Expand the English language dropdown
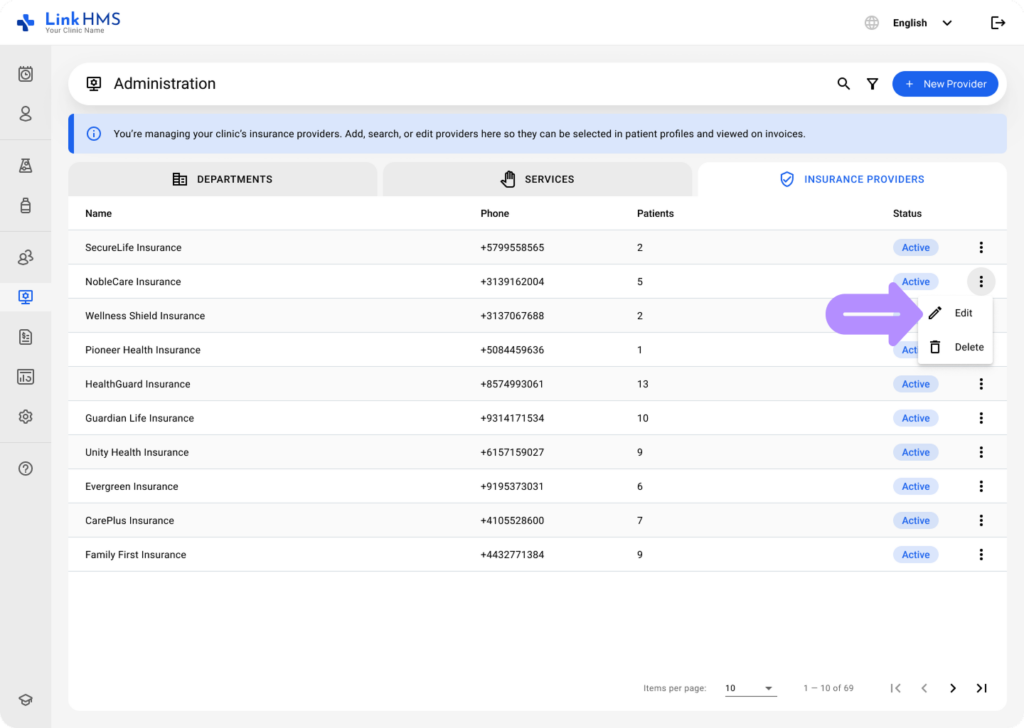Viewport: 1024px width, 728px height. click(x=922, y=23)
